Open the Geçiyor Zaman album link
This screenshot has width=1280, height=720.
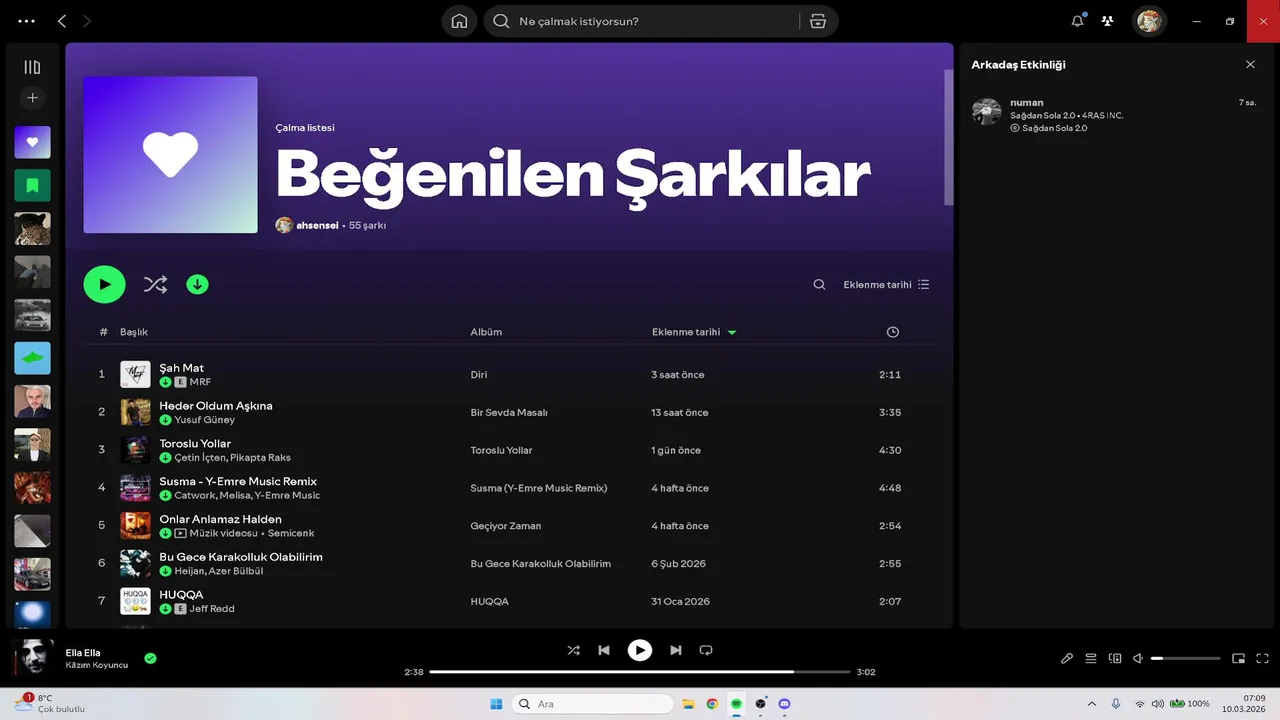tap(506, 526)
